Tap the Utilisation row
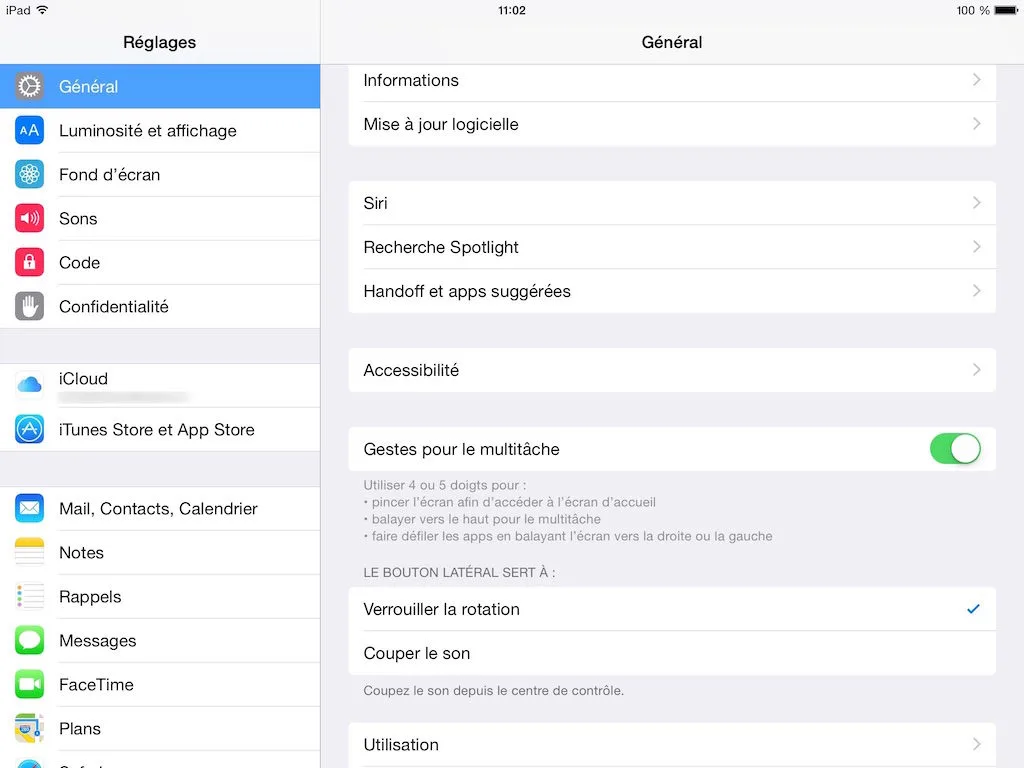1024x768 pixels. pos(672,744)
